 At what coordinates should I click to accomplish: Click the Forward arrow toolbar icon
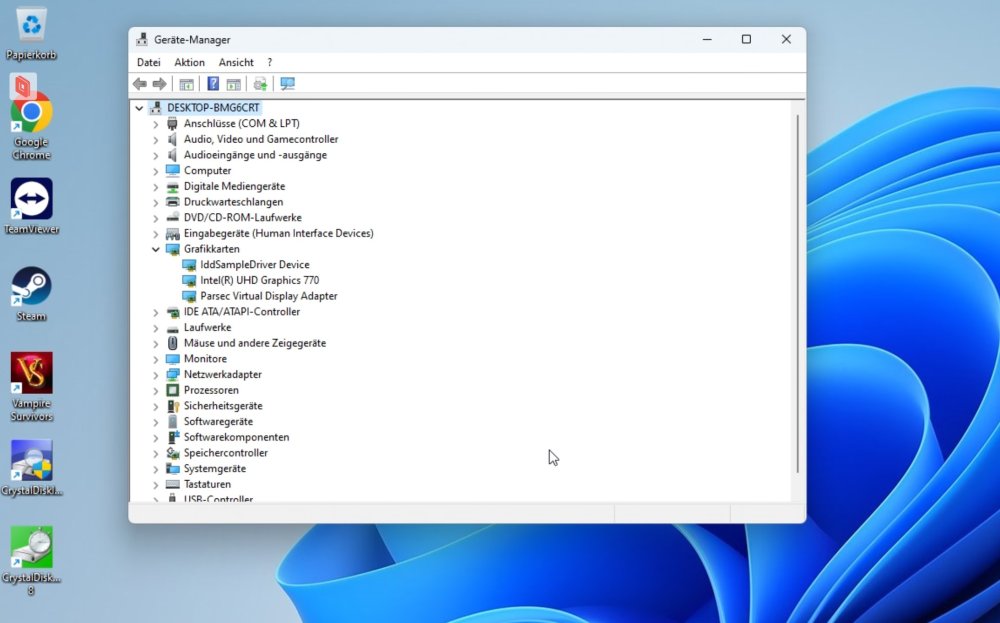[159, 84]
